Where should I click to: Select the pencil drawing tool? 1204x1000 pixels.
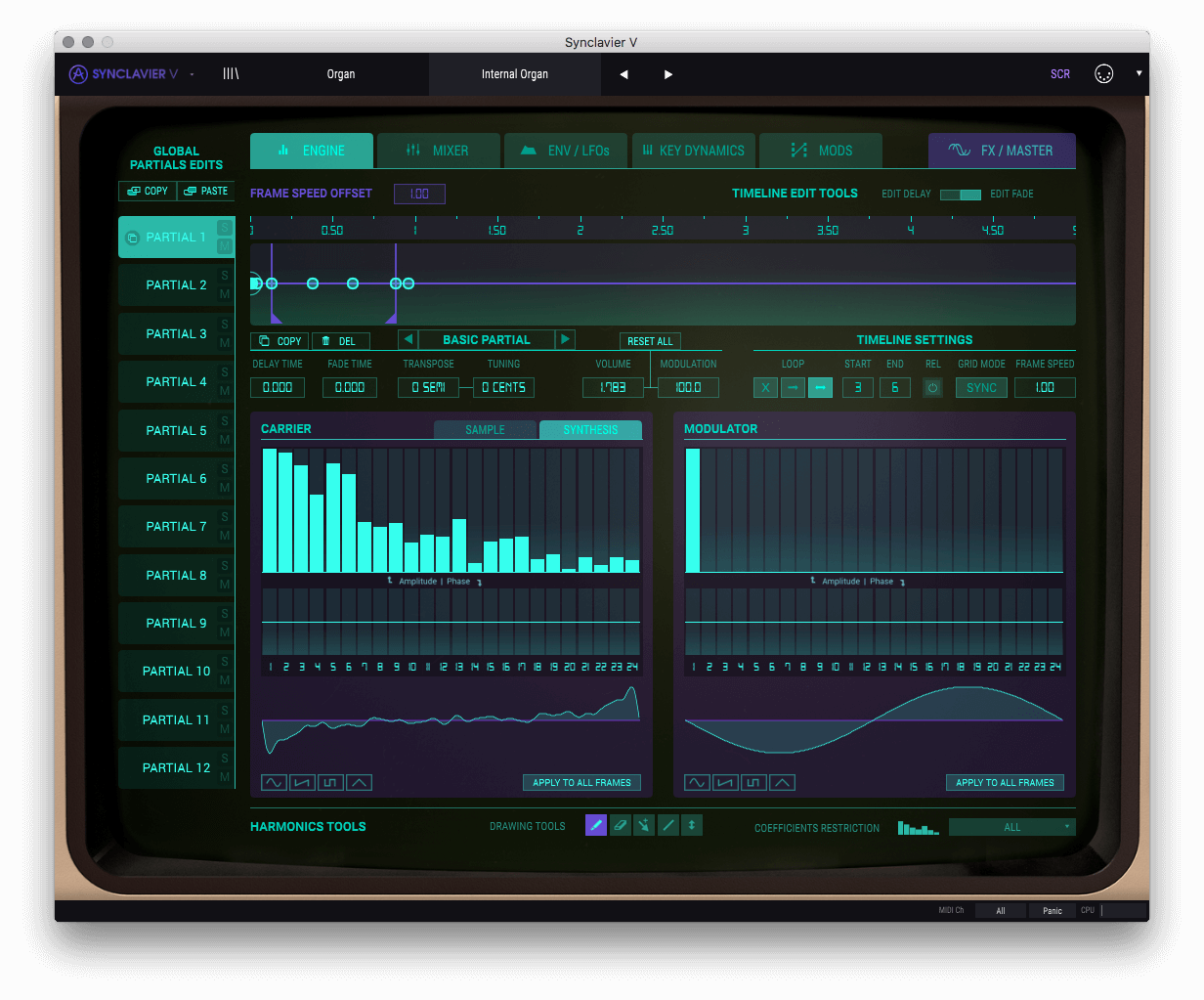(596, 825)
